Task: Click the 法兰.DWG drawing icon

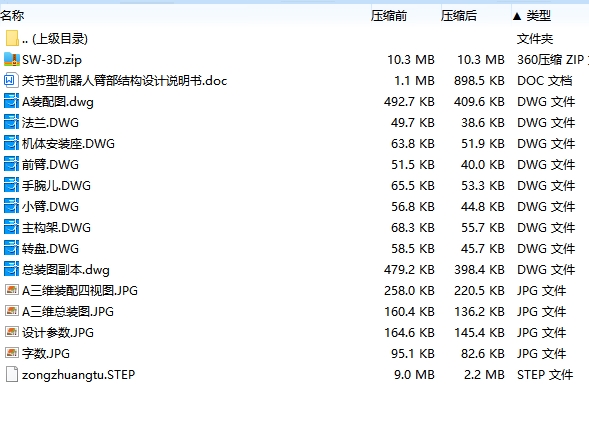Action: 11,122
